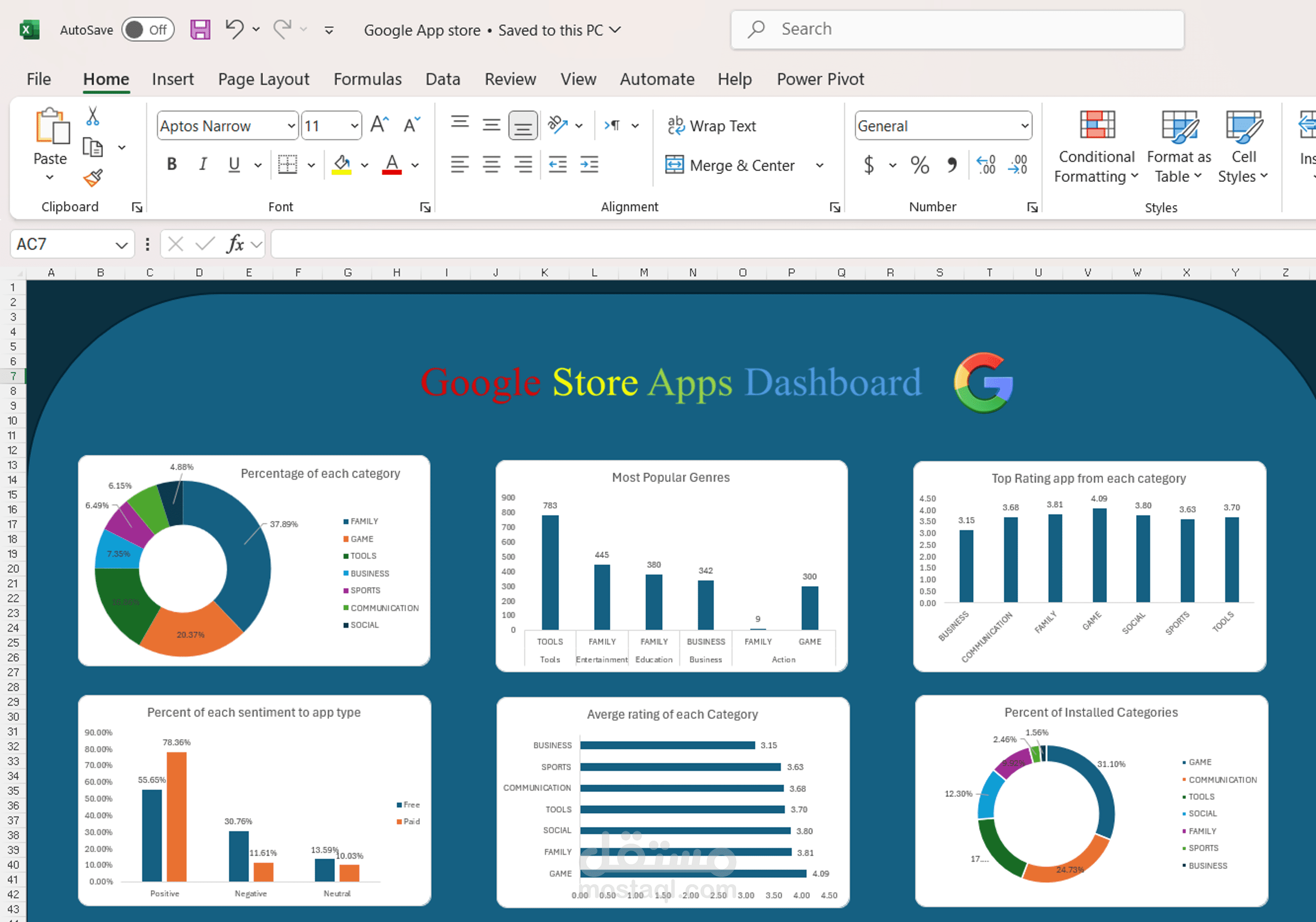Click the Insert Function fx icon
1316x922 pixels.
point(235,245)
